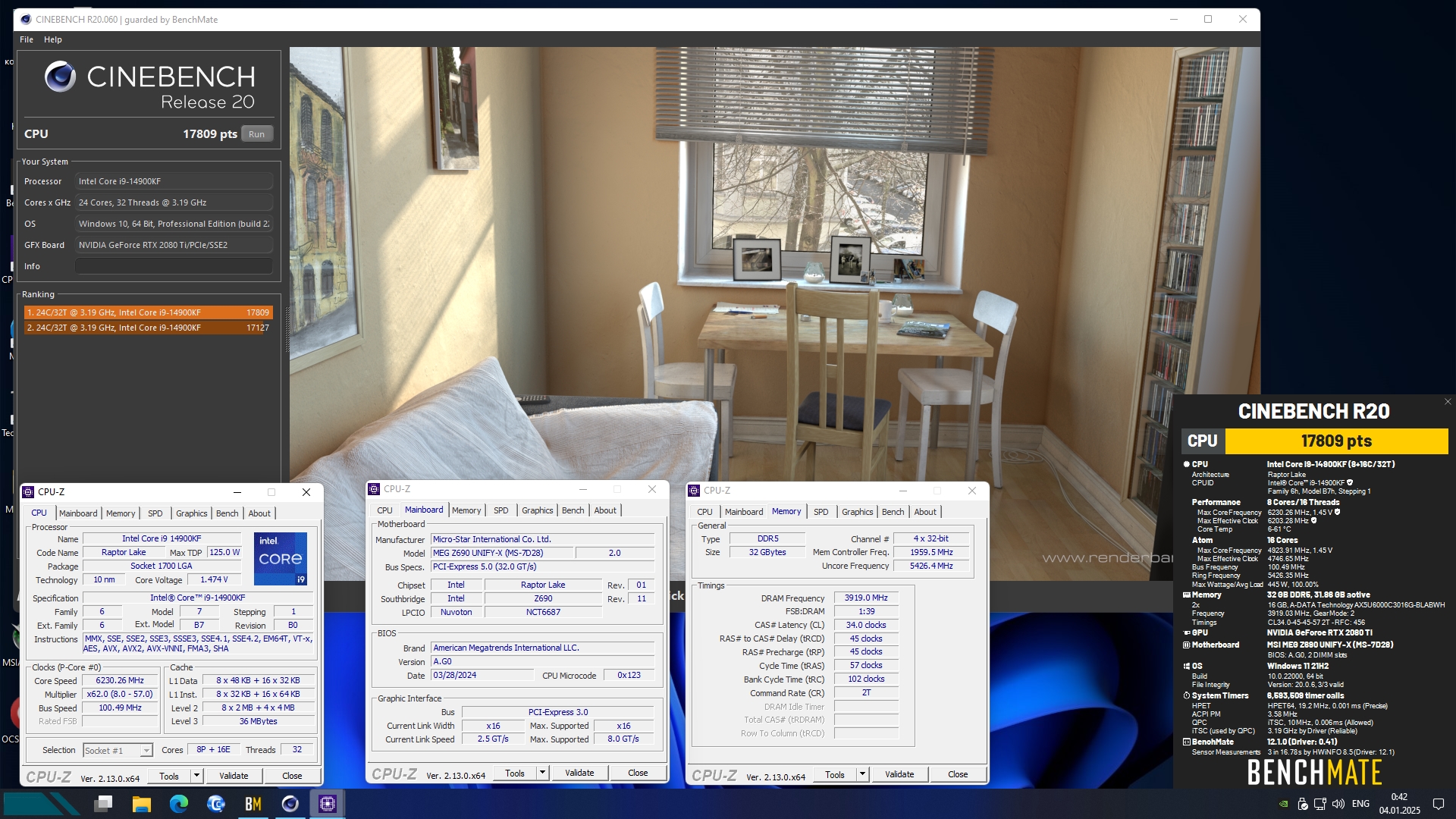Open BenchMate from the taskbar
Image resolution: width=1456 pixels, height=819 pixels.
click(253, 804)
